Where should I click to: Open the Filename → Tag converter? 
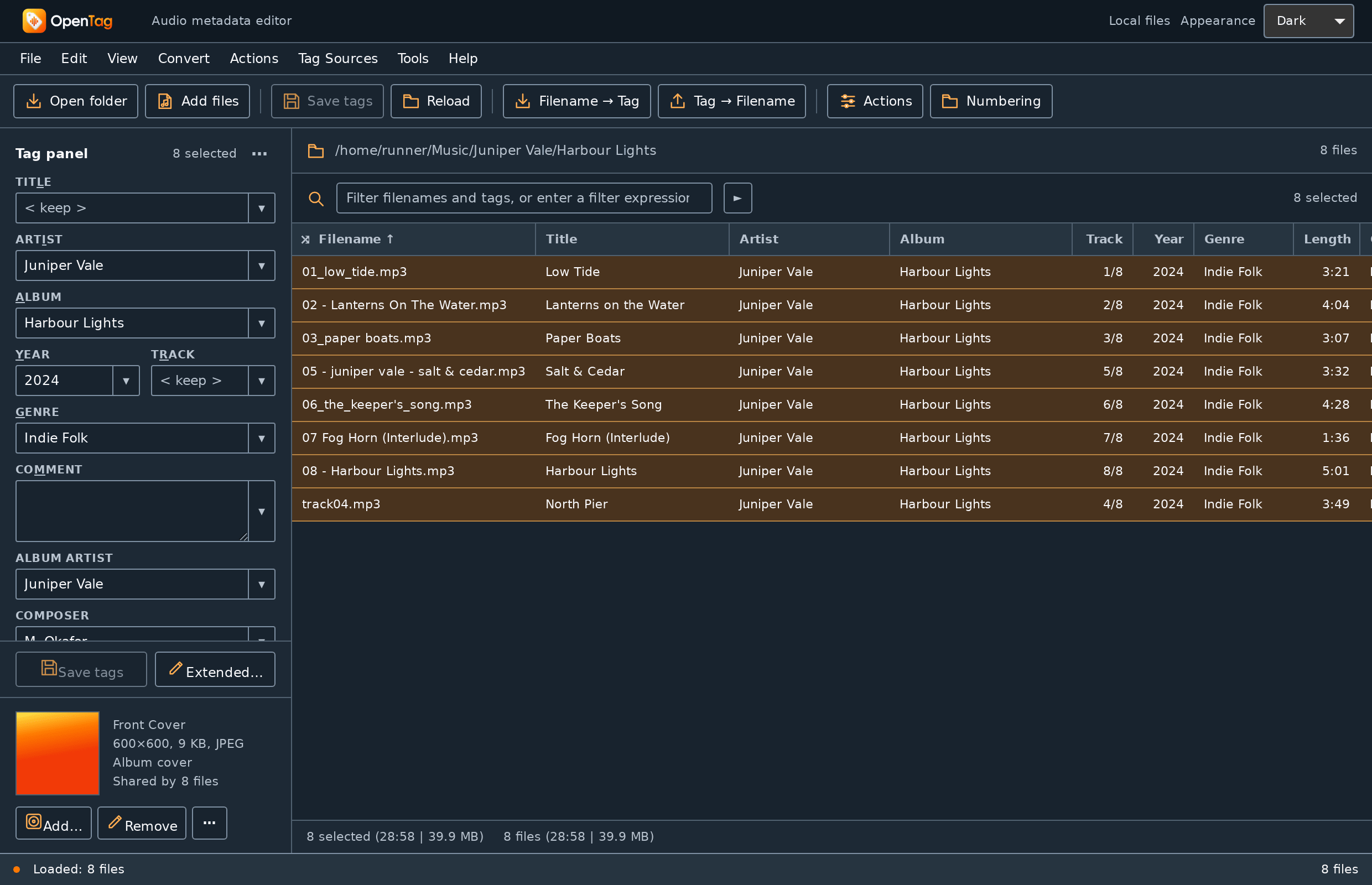(576, 101)
